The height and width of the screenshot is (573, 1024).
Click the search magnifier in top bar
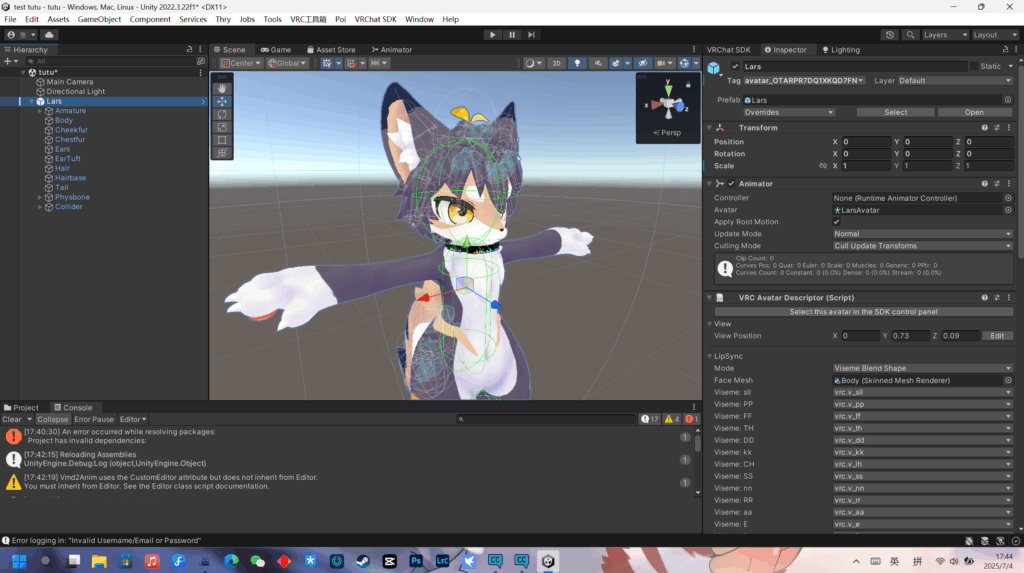coord(910,35)
